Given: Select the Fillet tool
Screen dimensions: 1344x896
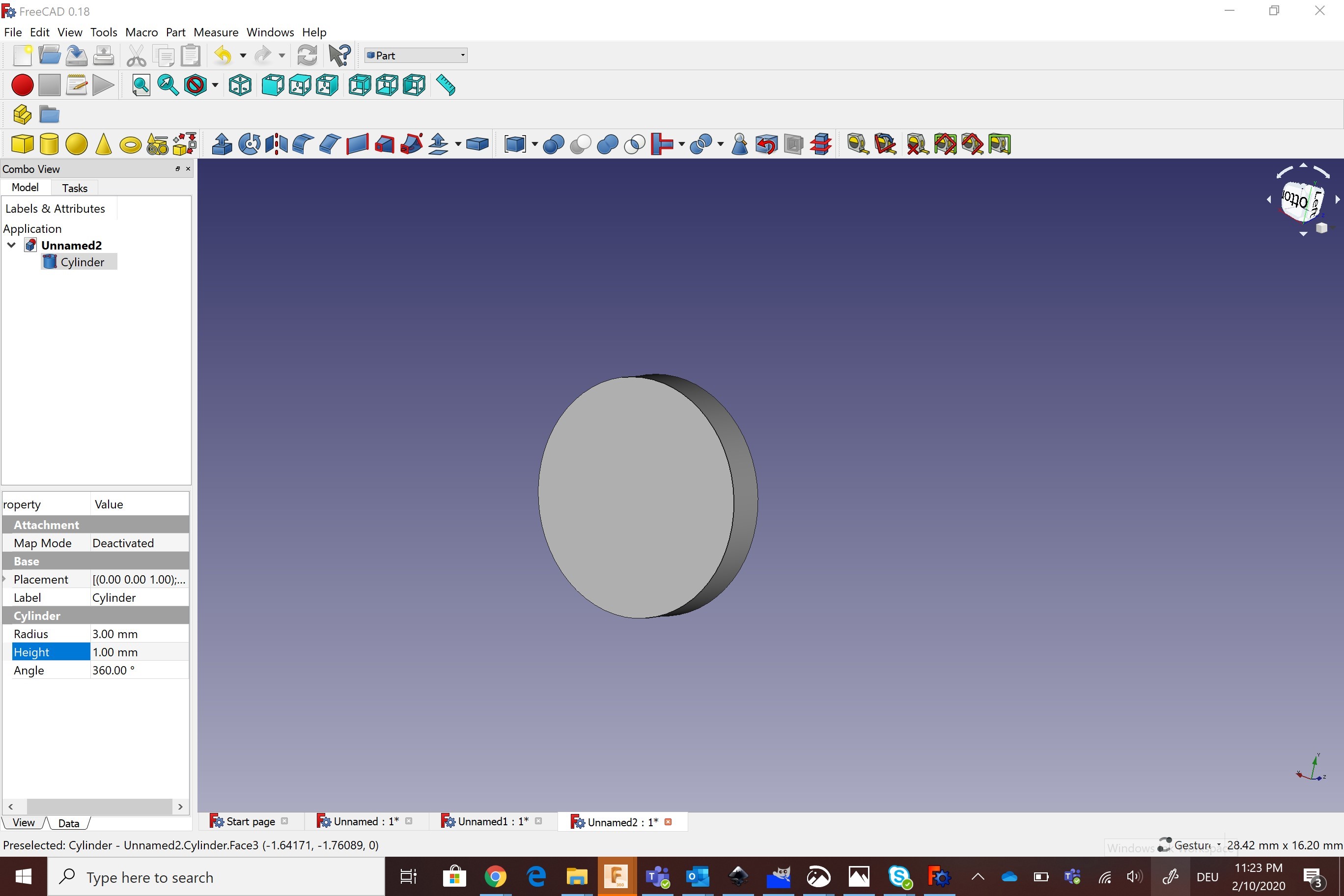Looking at the screenshot, I should (x=303, y=144).
